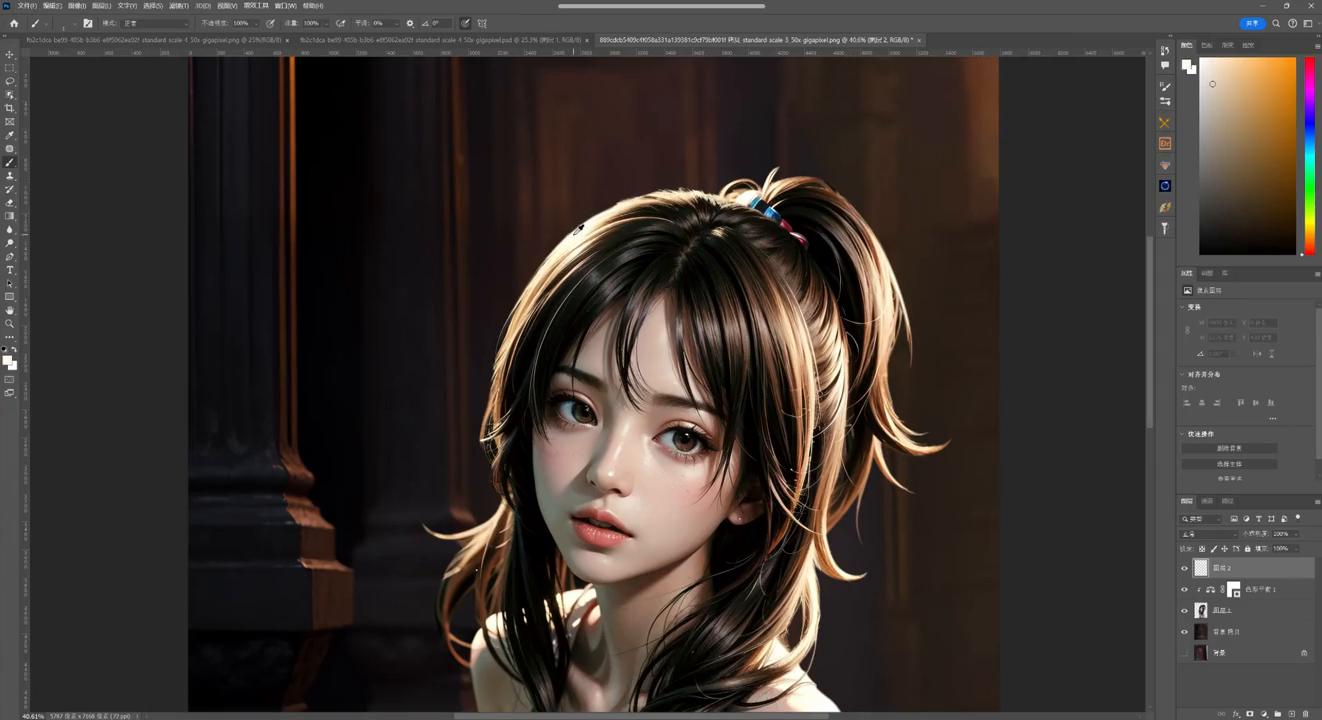
Task: Expand the brush opacity dropdown
Action: click(257, 23)
